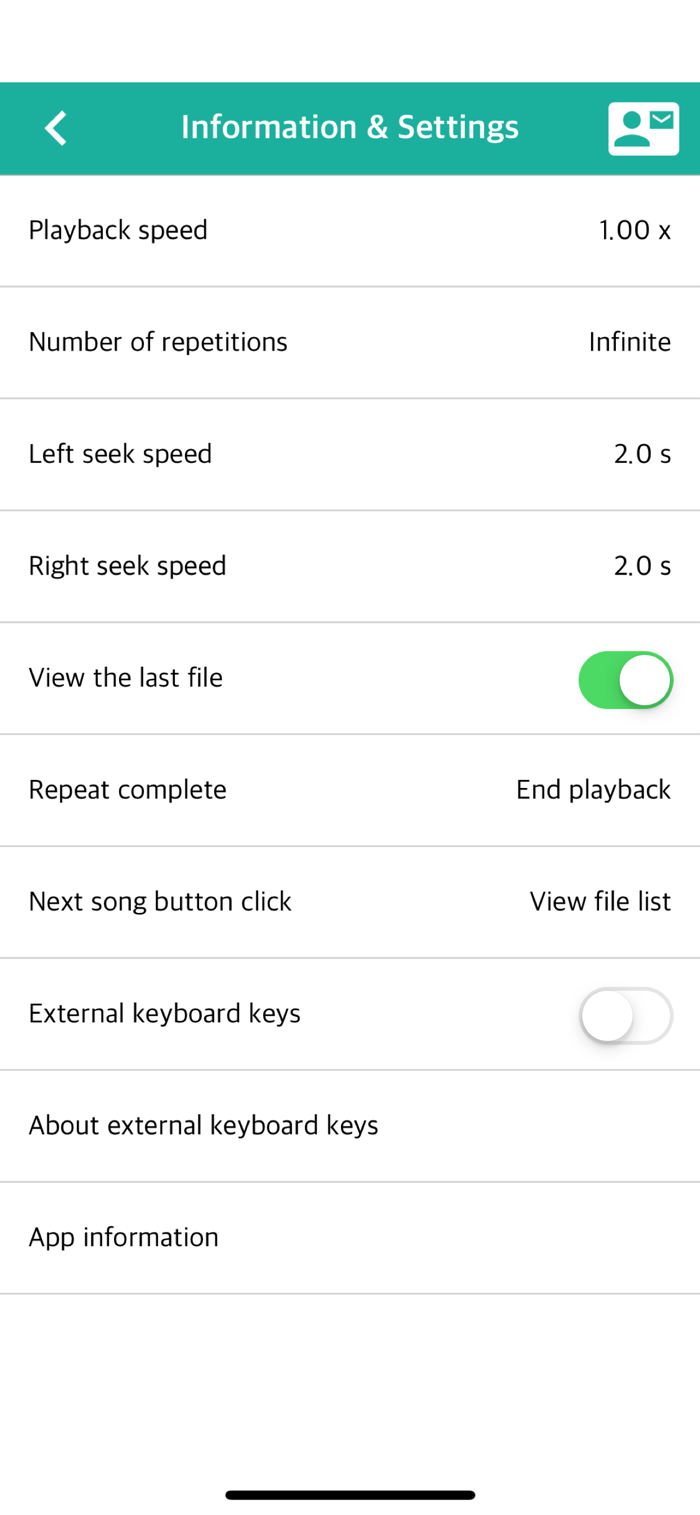
Task: Open About external keyboard keys
Action: [350, 1126]
